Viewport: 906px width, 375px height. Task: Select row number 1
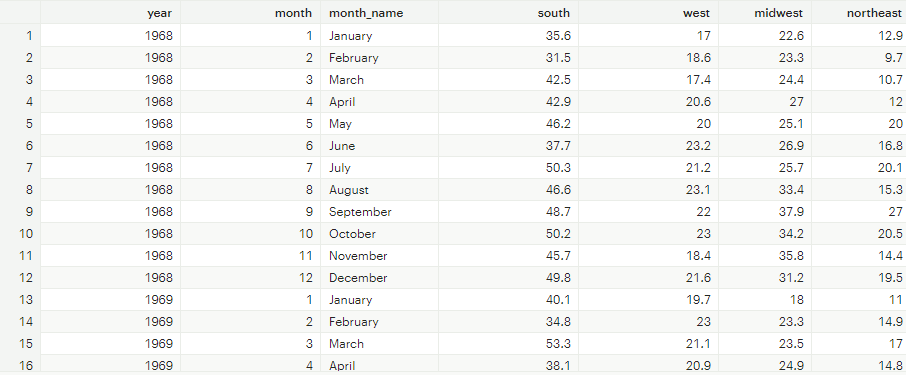[20, 36]
